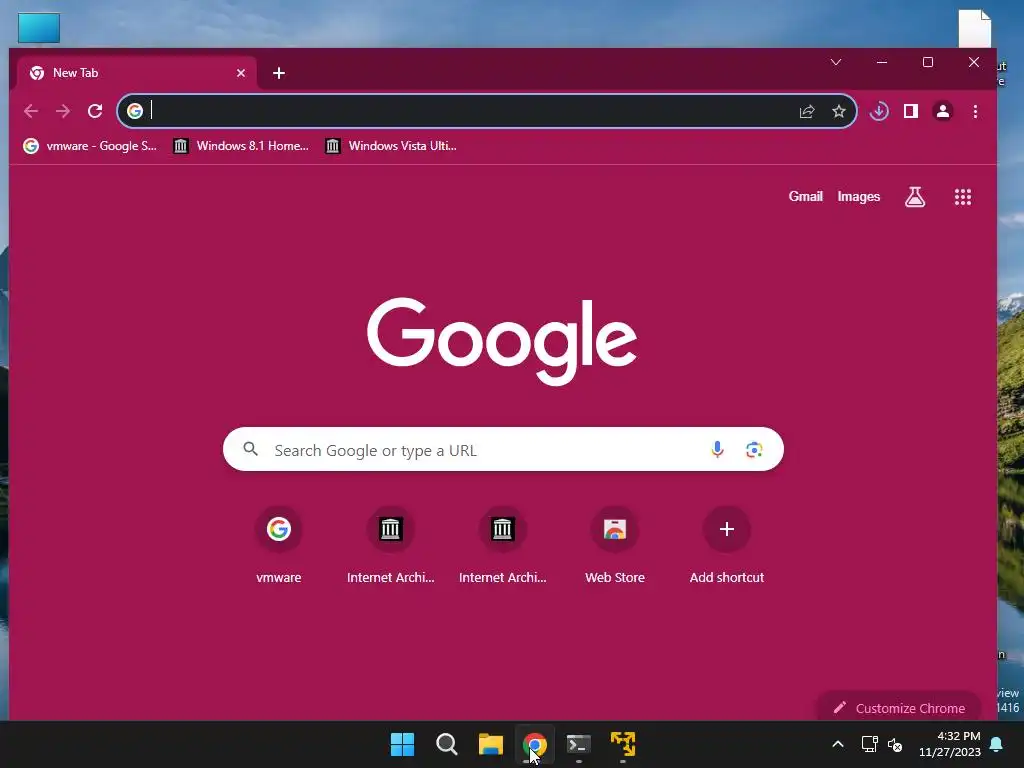Open the Windows Vista Ultimate bookmark

pos(391,146)
